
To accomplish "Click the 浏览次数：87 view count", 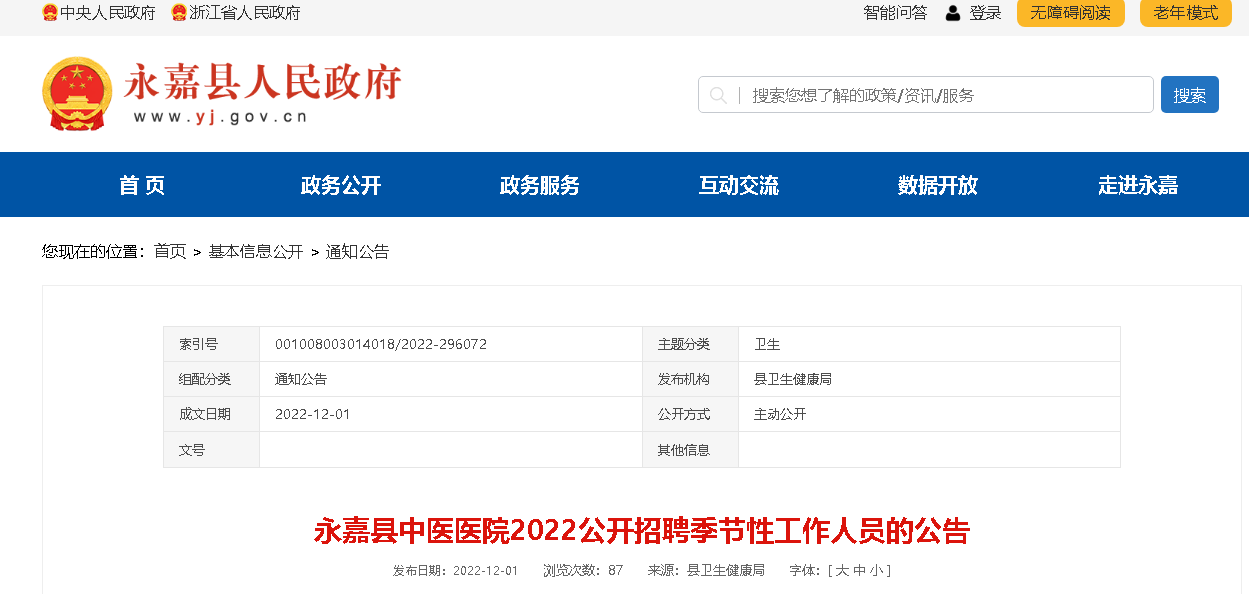I will coord(583,570).
